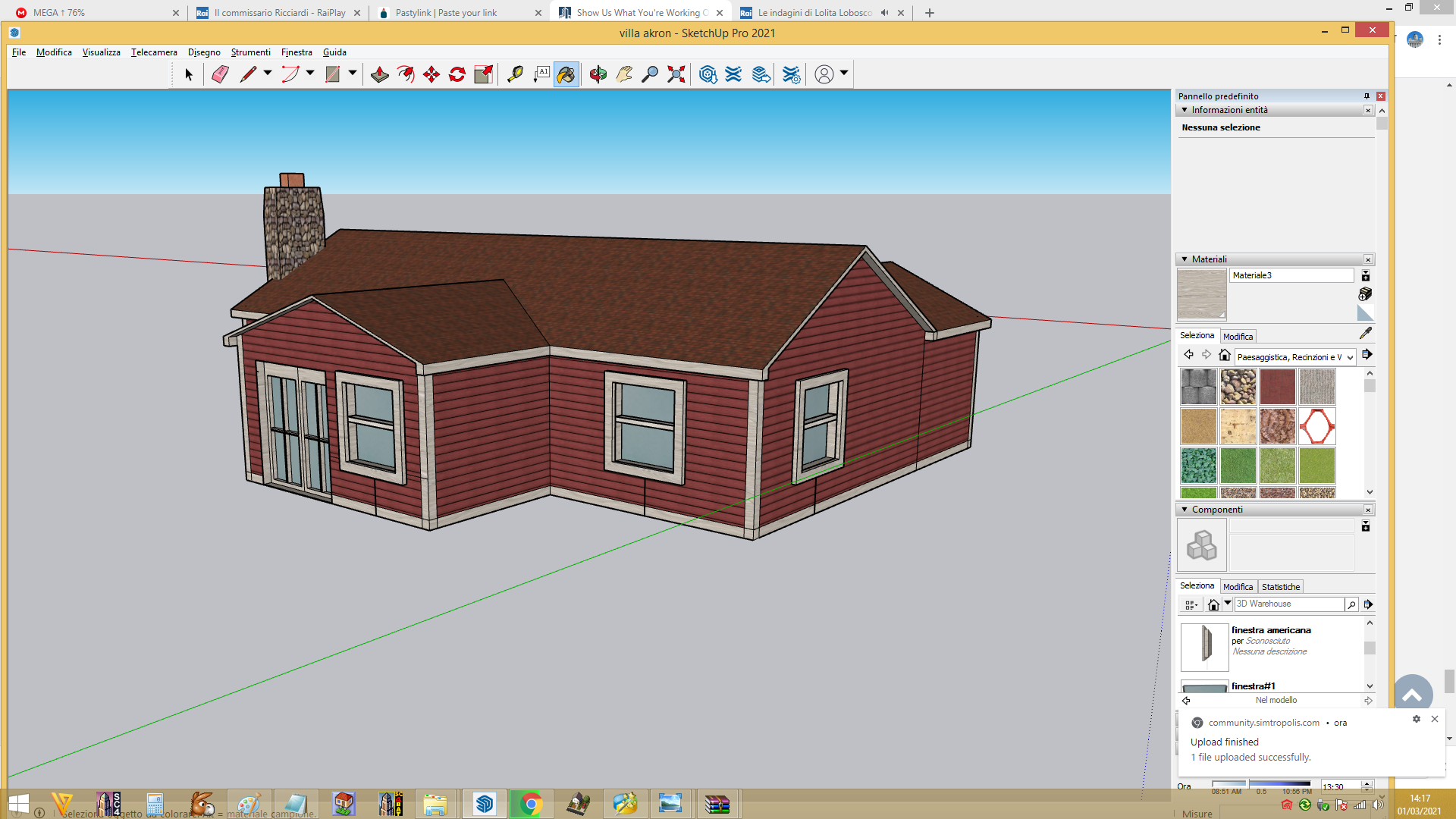
Task: Switch to the Statistiche tab in Componenti
Action: point(1281,587)
